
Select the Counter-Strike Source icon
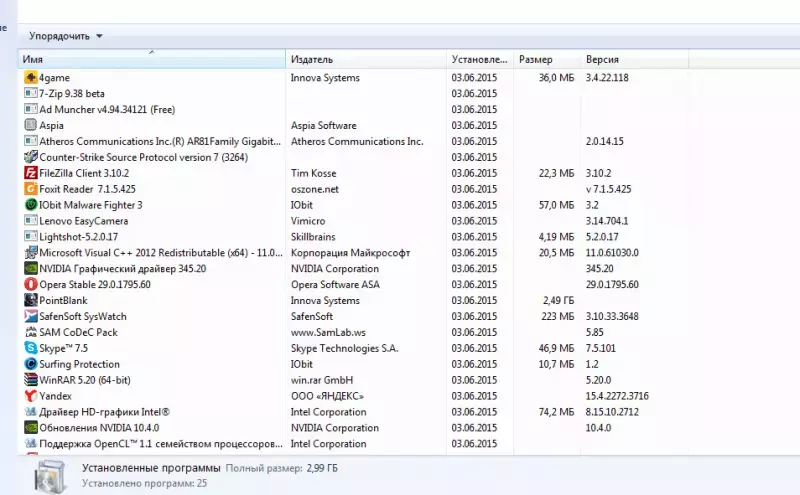point(31,157)
